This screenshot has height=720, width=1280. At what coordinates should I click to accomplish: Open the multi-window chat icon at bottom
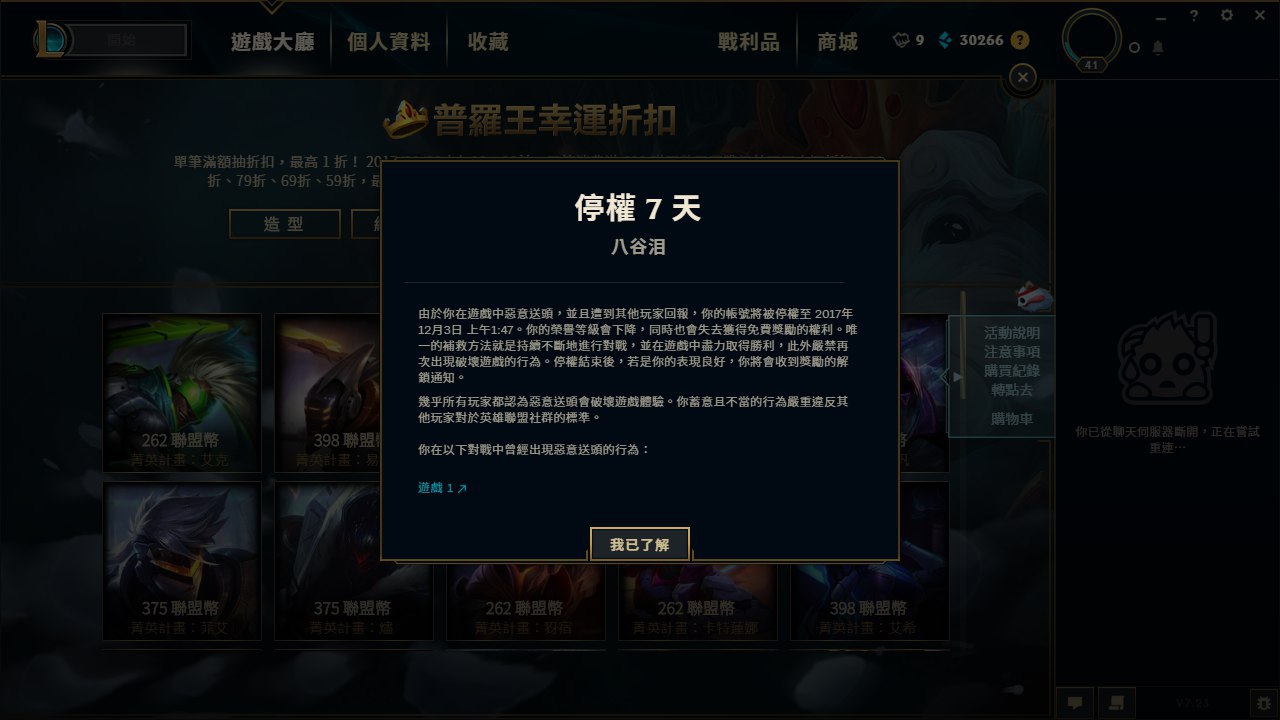point(1117,703)
